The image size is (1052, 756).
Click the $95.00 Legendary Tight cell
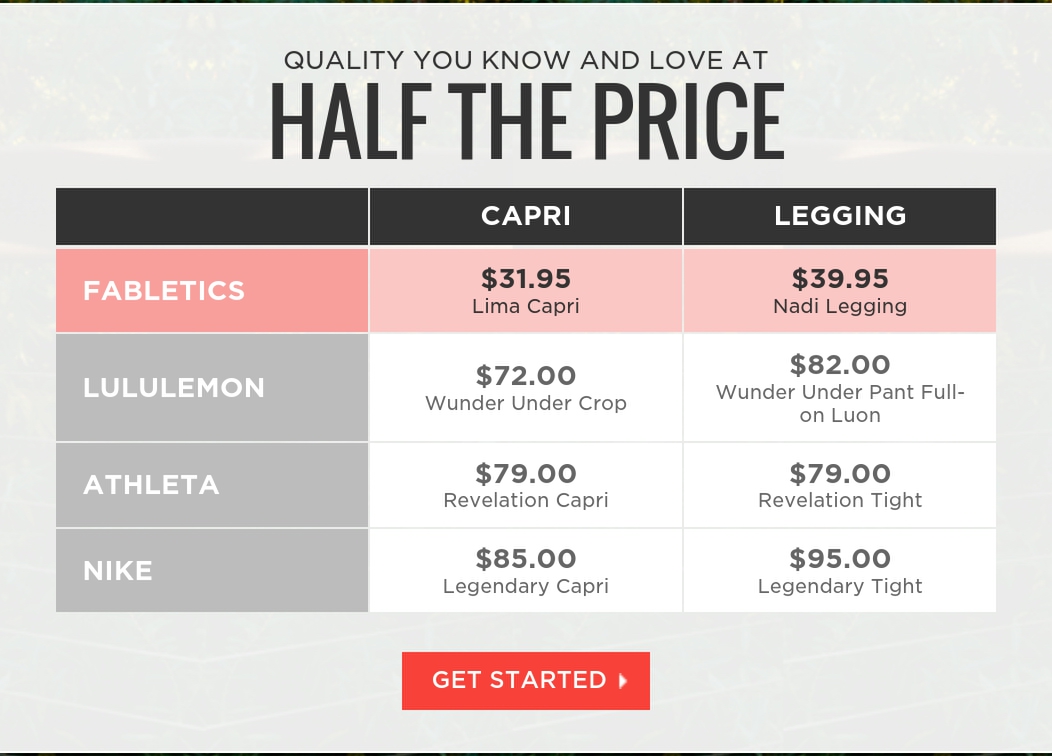pos(840,571)
